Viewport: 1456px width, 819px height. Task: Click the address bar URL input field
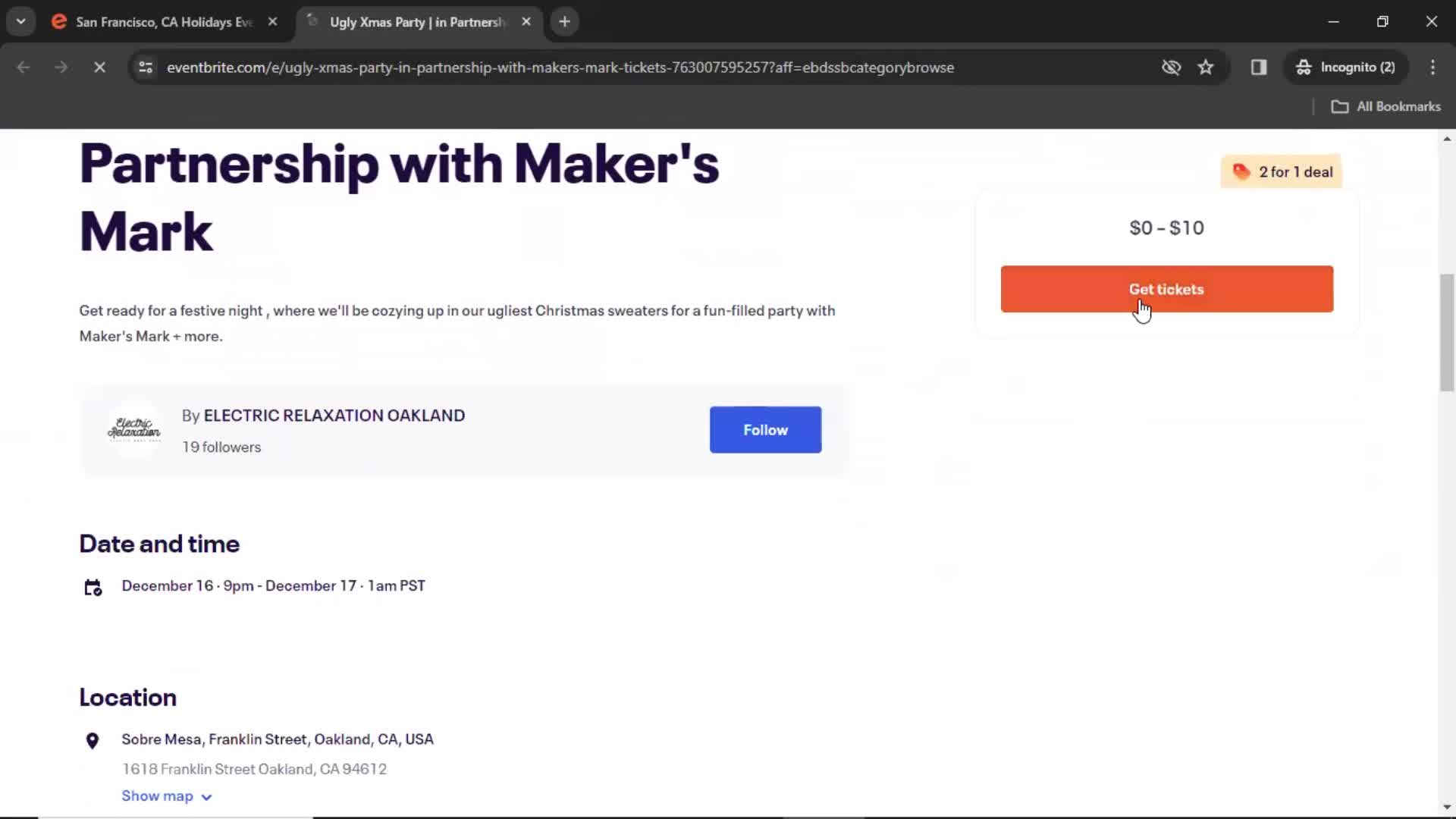560,67
